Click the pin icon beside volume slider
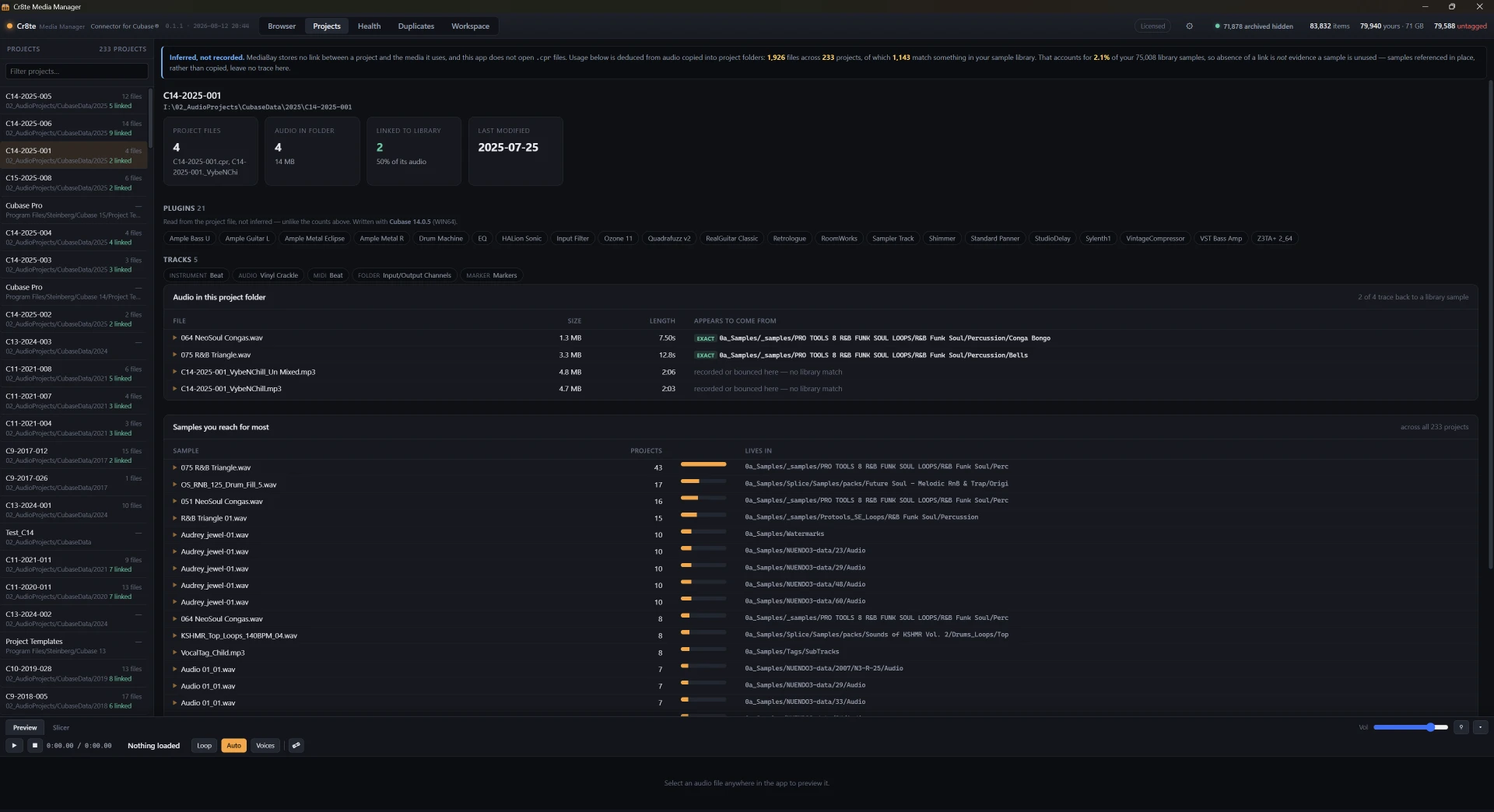Viewport: 1494px width, 812px height. (x=1461, y=727)
